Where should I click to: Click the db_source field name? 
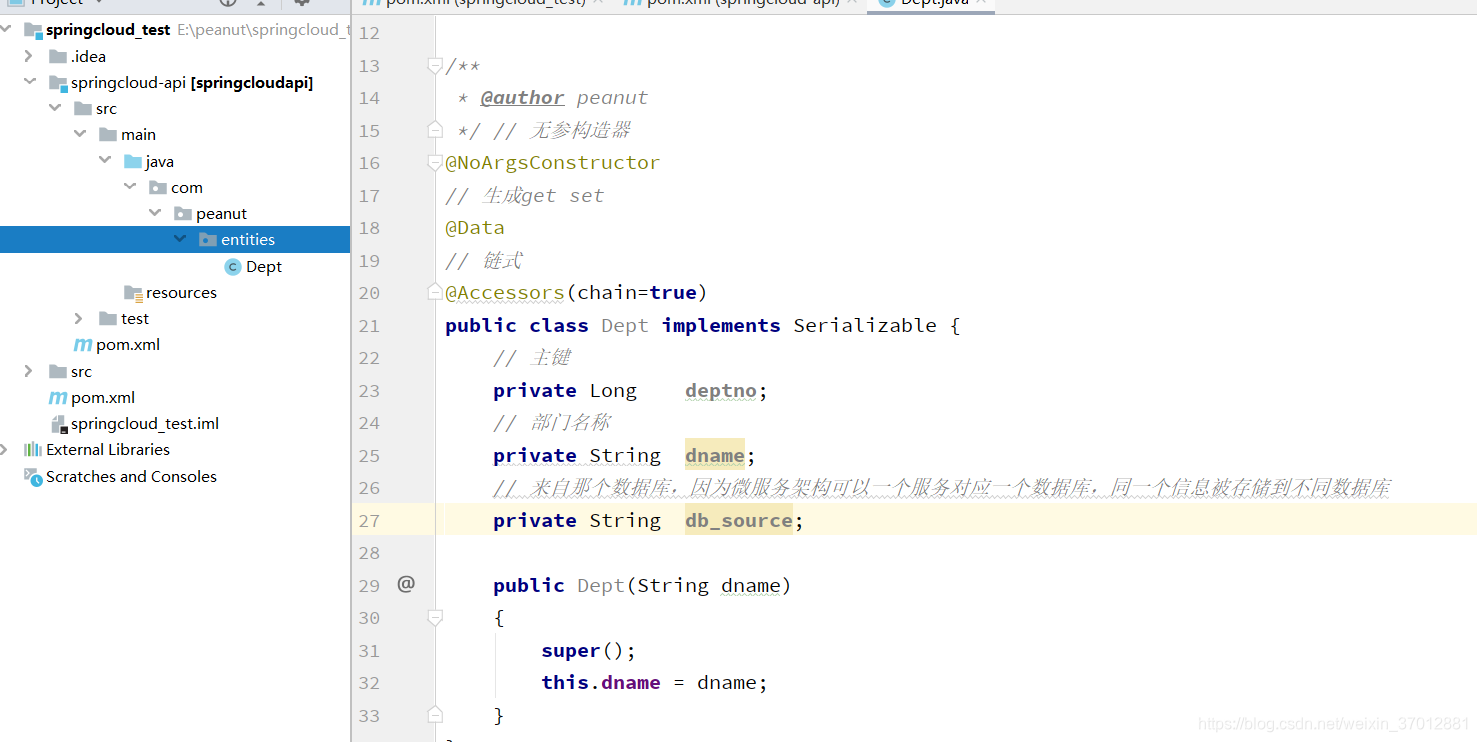[x=739, y=520]
